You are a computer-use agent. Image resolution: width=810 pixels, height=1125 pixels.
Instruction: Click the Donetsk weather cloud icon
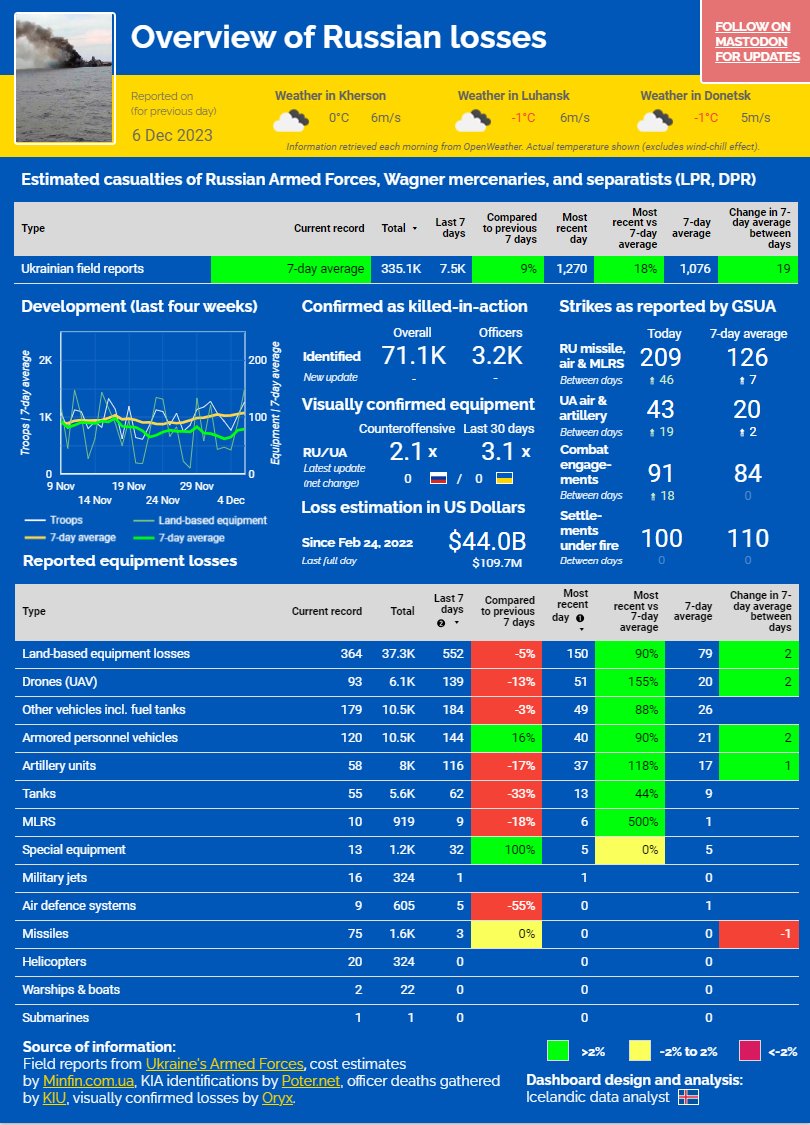[x=655, y=120]
